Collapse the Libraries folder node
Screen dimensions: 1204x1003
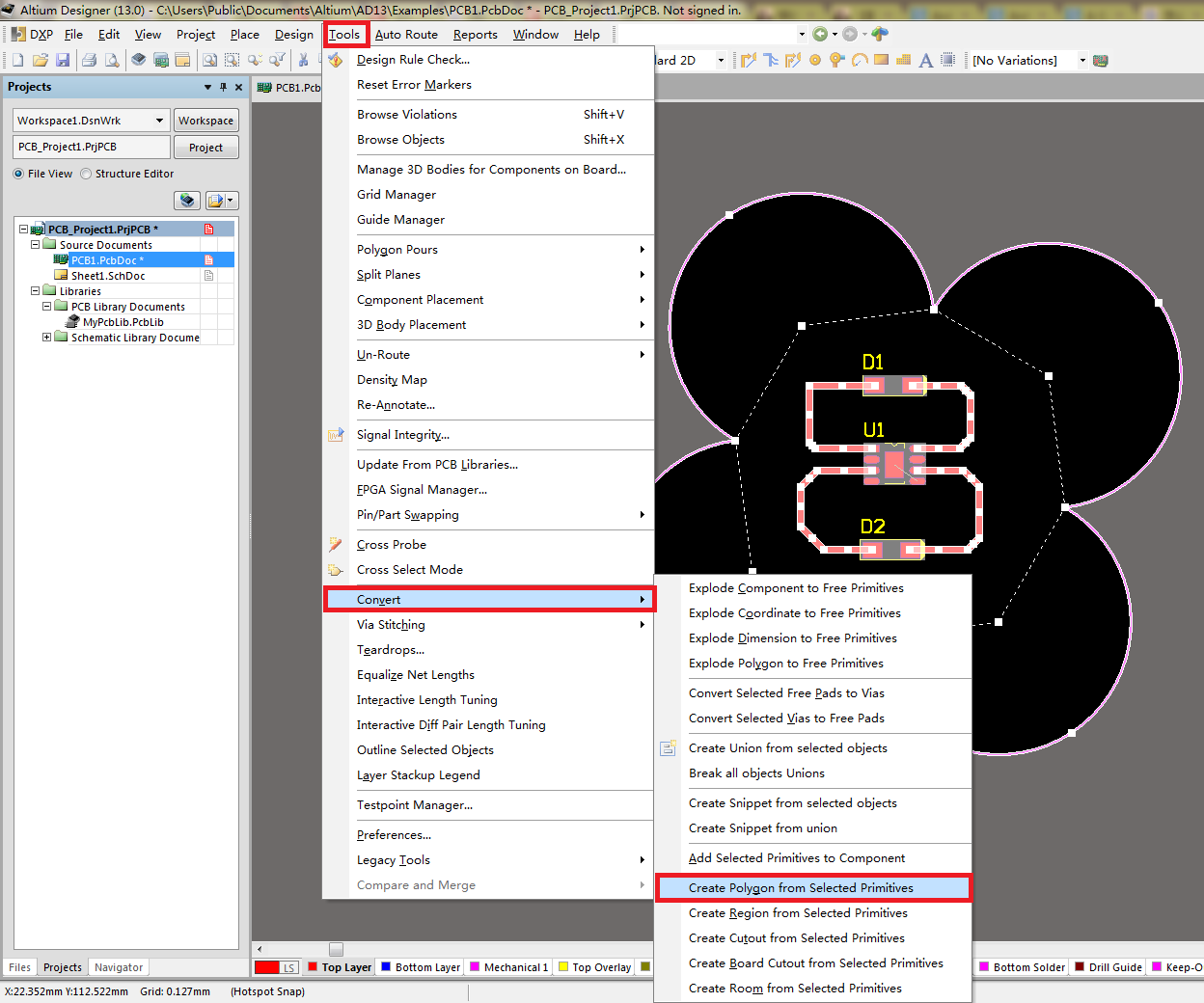coord(36,291)
